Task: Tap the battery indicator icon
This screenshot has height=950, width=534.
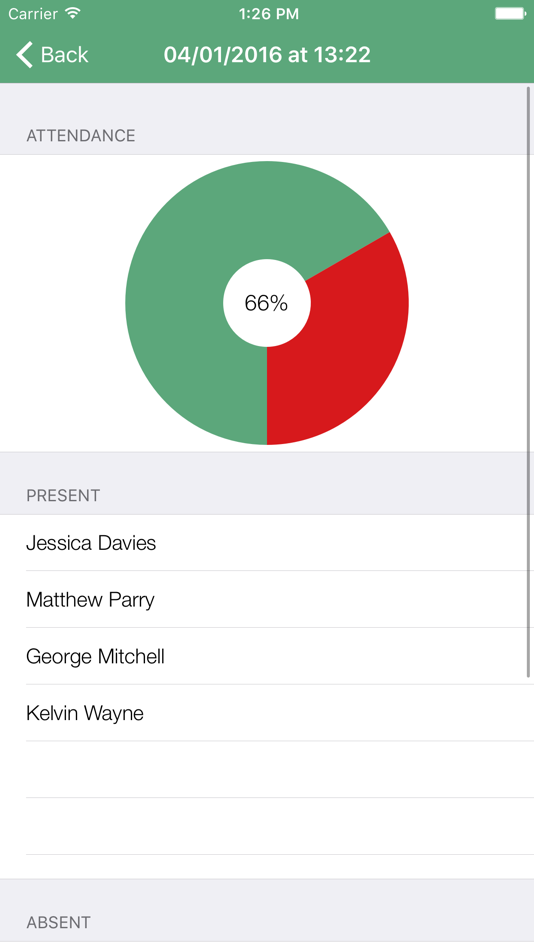Action: coord(509,13)
